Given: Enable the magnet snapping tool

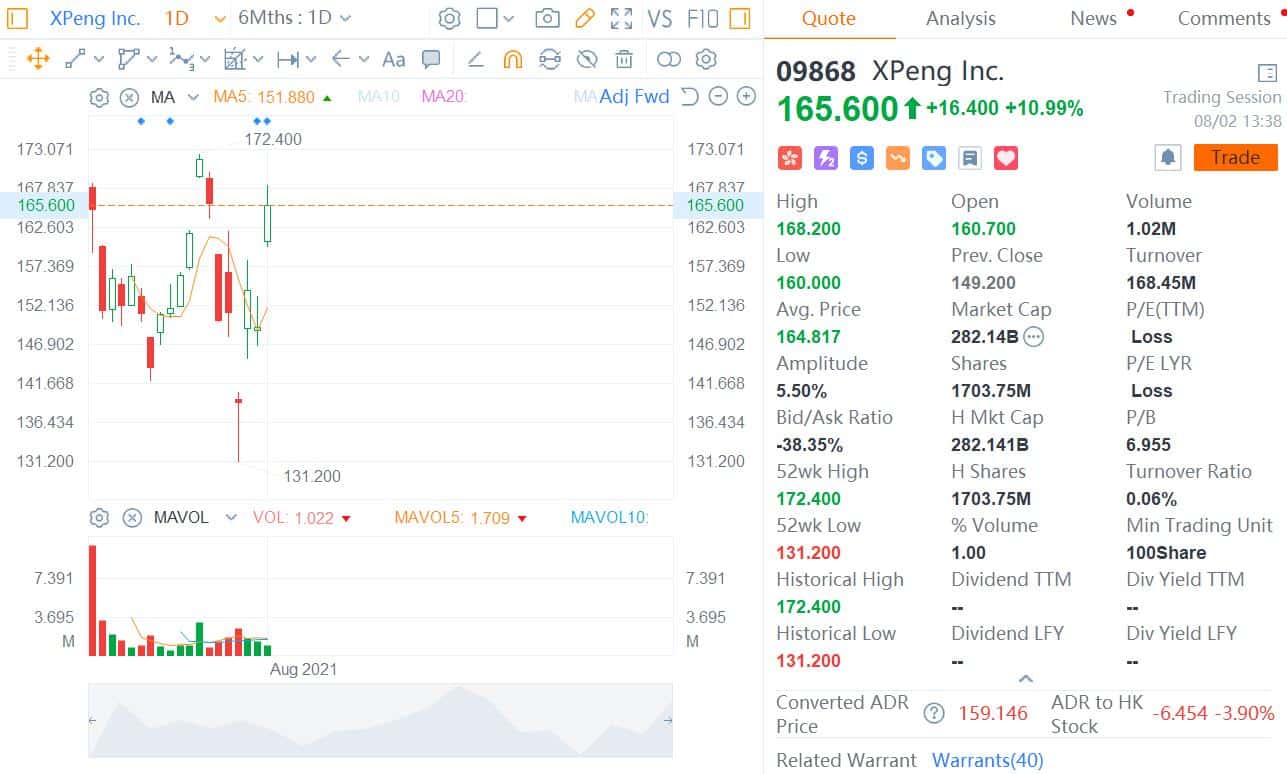Looking at the screenshot, I should (512, 60).
